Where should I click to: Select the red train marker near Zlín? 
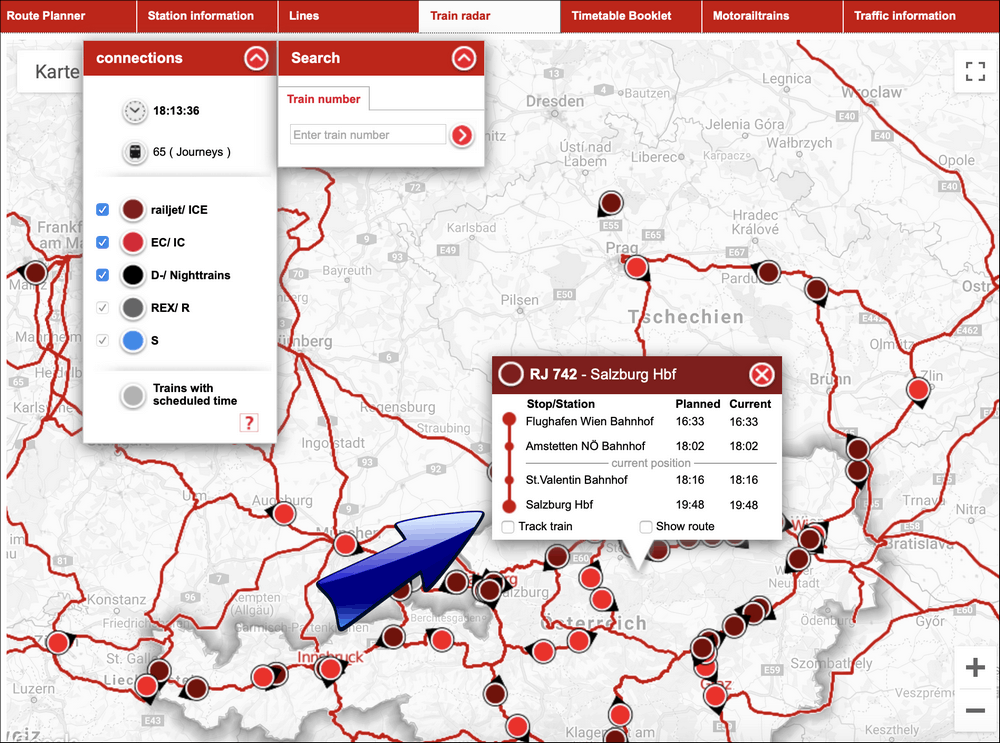918,389
